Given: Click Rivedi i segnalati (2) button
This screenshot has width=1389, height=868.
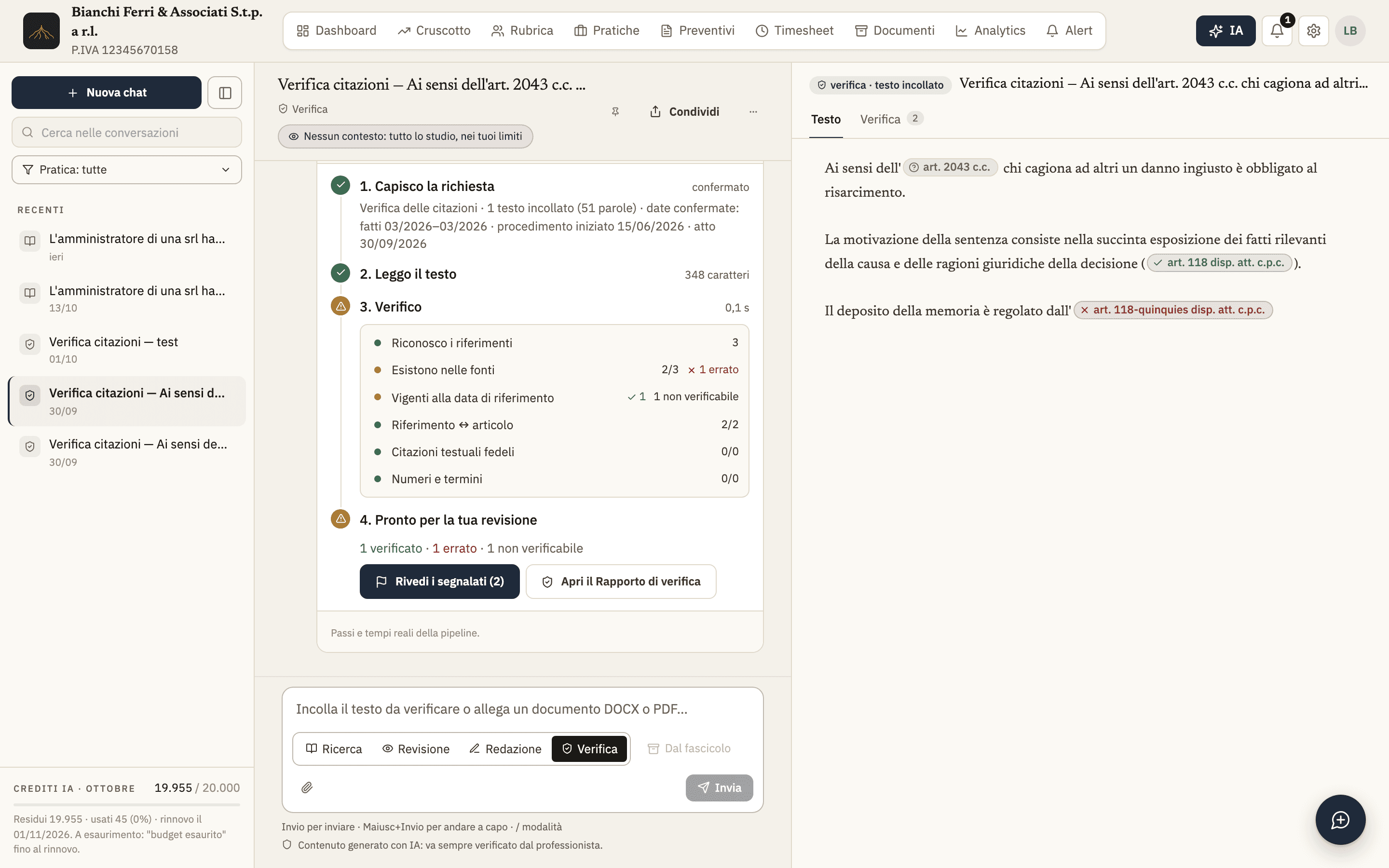Looking at the screenshot, I should [x=440, y=582].
